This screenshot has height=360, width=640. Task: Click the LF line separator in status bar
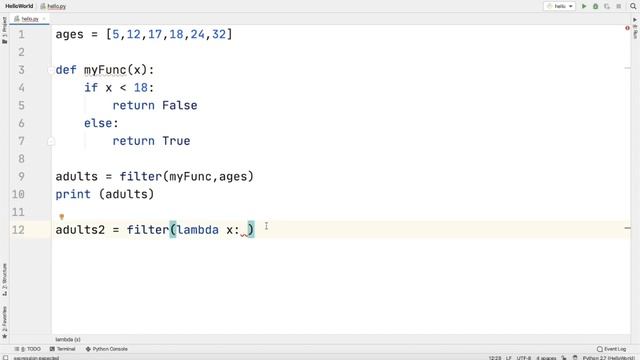509,358
